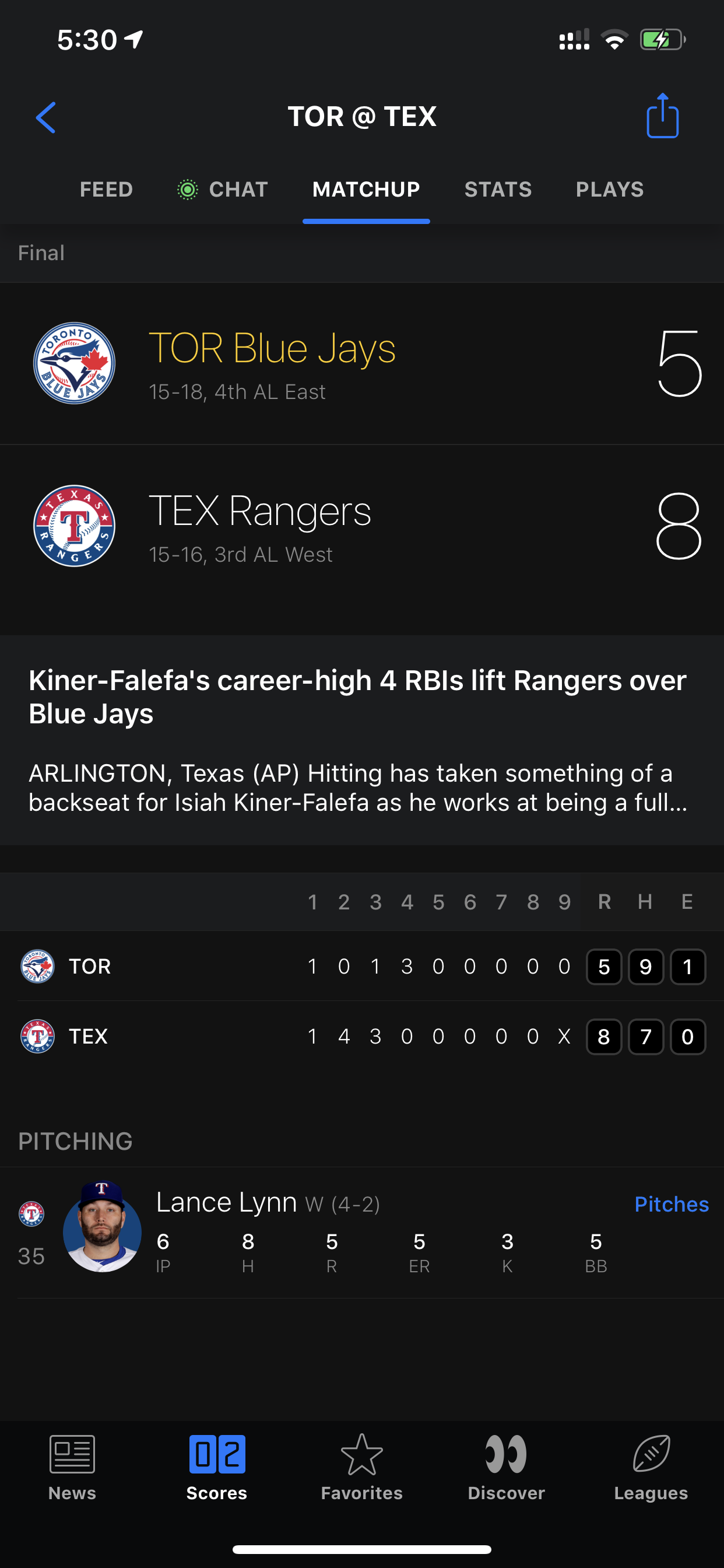Tap the share icon
The height and width of the screenshot is (1568, 724).
click(662, 116)
